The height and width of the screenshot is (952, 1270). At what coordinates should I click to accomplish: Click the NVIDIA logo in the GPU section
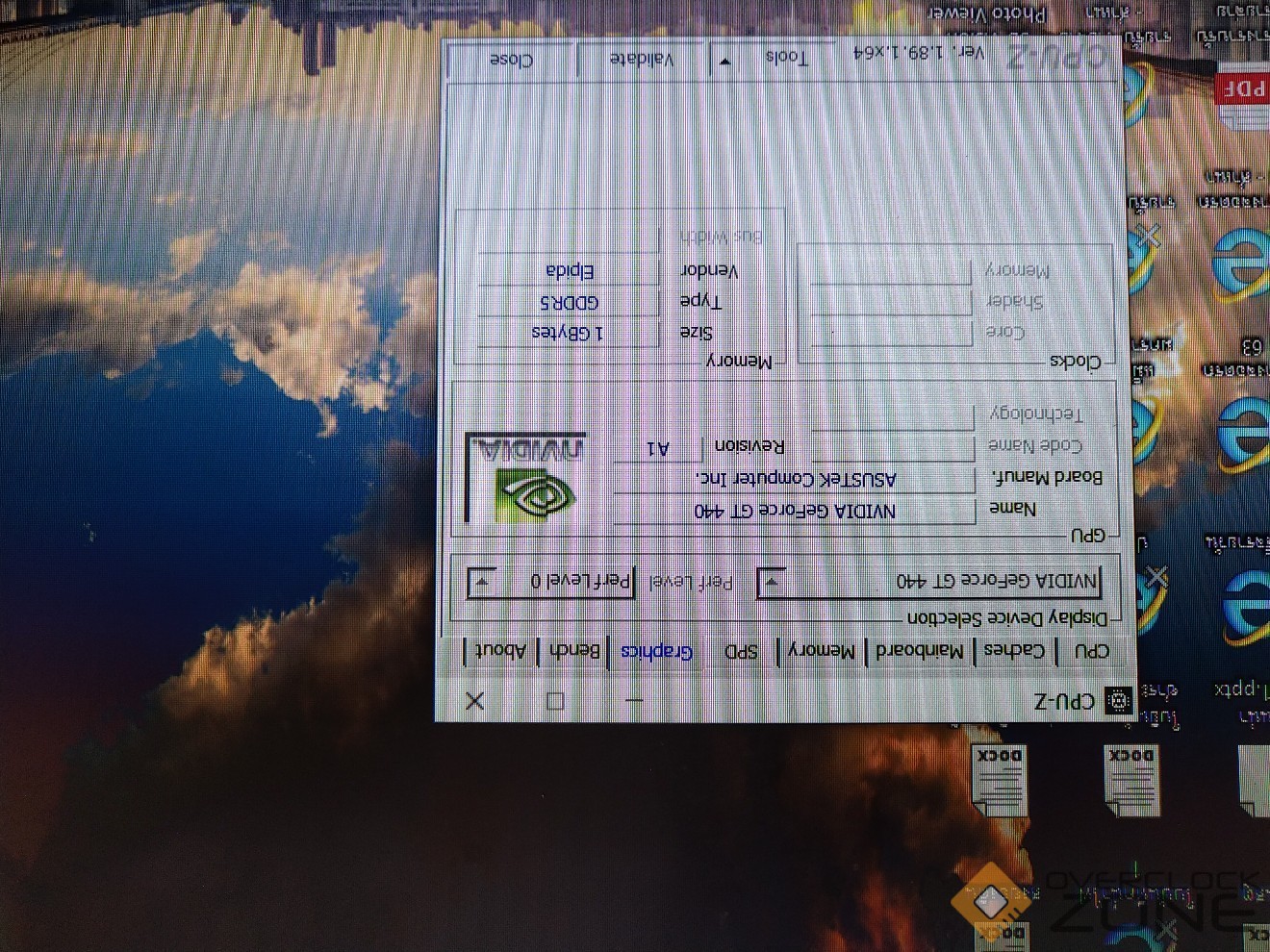click(x=527, y=478)
